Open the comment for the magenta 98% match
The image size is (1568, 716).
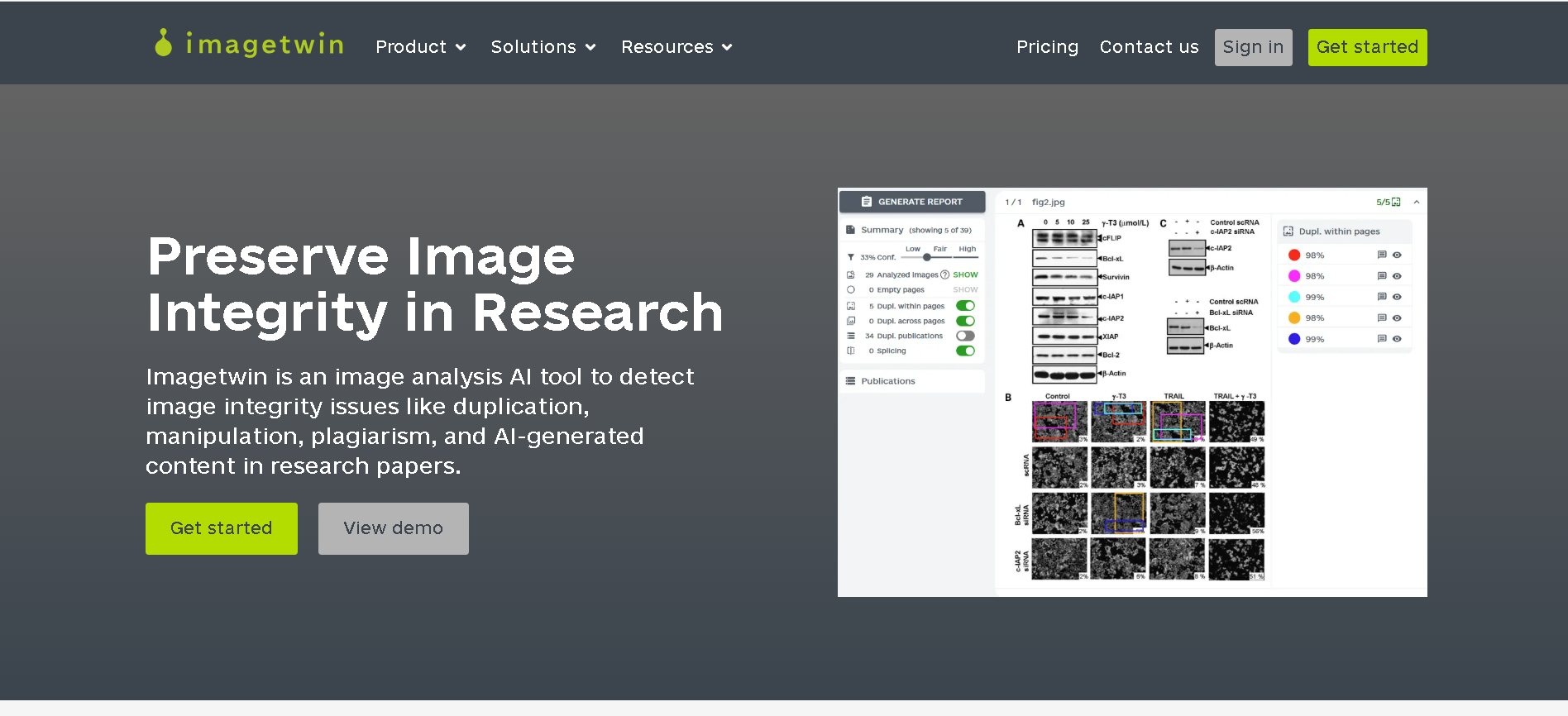pos(1382,276)
